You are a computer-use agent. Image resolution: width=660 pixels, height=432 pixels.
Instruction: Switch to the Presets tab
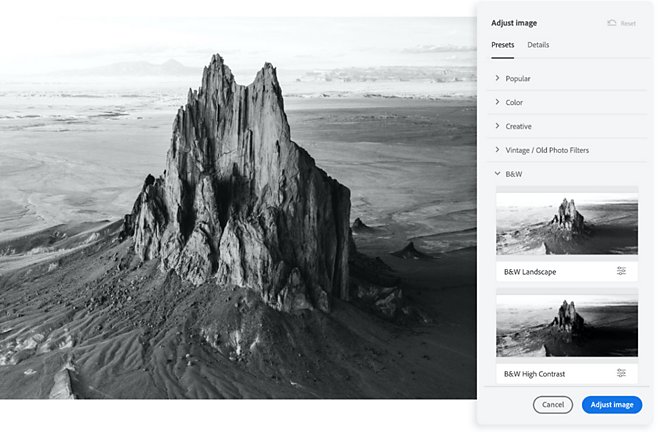(503, 45)
